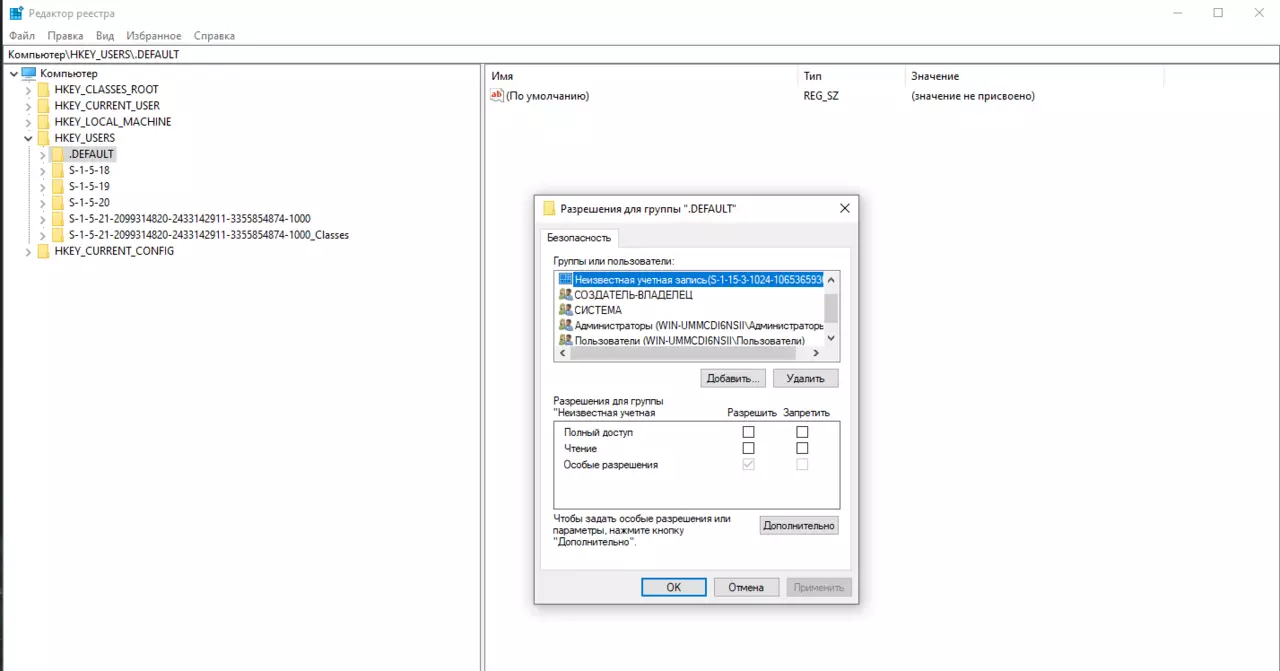Select the REG_SZ type cell

pyautogui.click(x=820, y=96)
